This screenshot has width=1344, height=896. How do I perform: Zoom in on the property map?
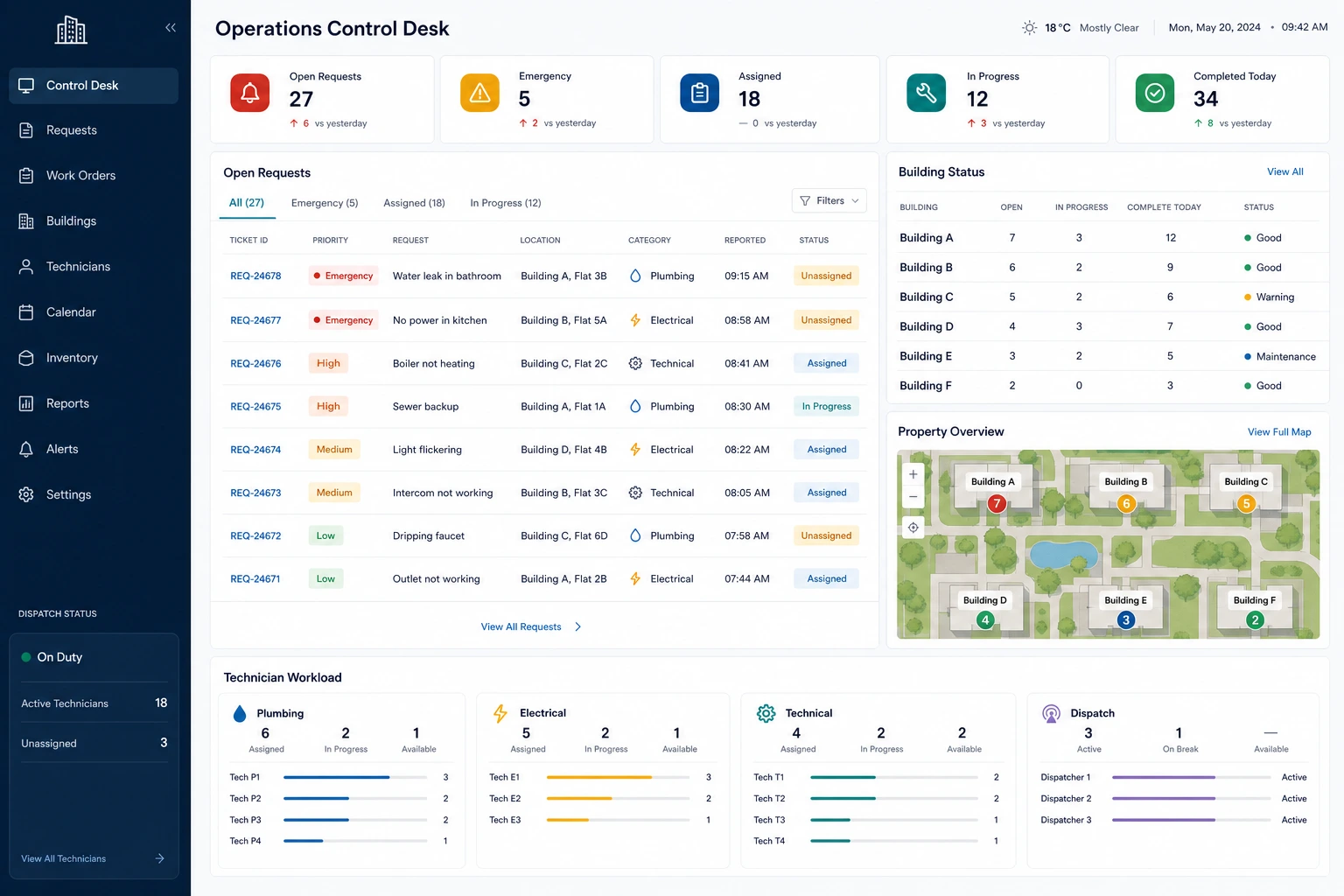(913, 474)
